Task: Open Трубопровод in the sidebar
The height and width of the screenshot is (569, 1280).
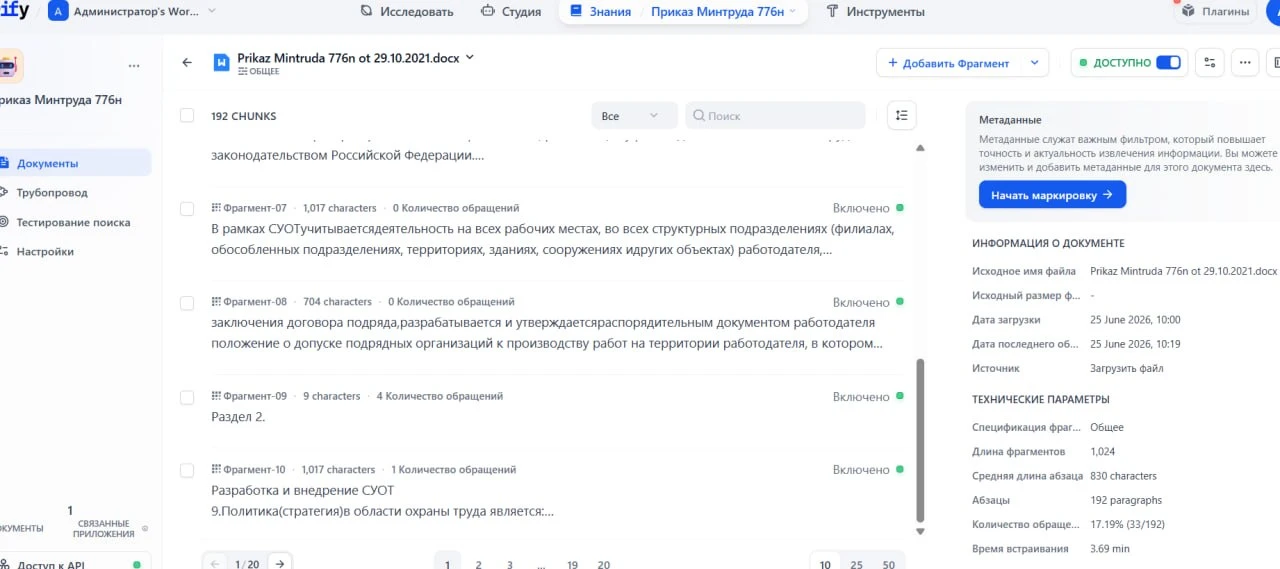Action: click(x=75, y=192)
